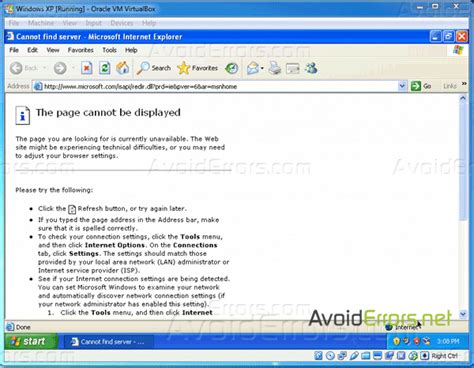Screen dimensions: 474x368
Task: Click VirtualBox display status icon
Action: pos(377,356)
